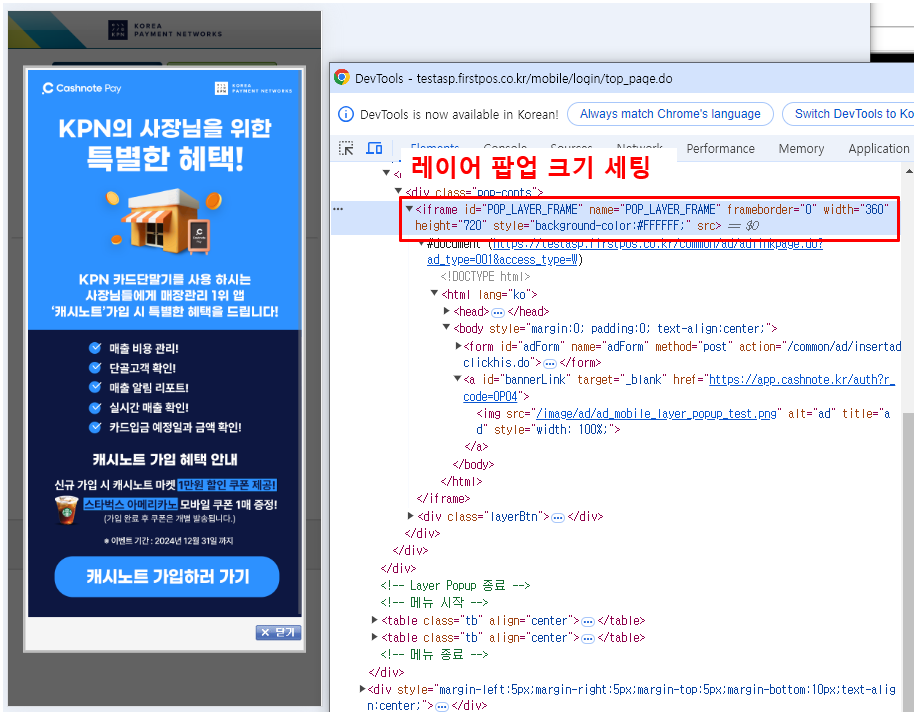Open the Application tab
Screen dimensions: 922x717
point(878,149)
